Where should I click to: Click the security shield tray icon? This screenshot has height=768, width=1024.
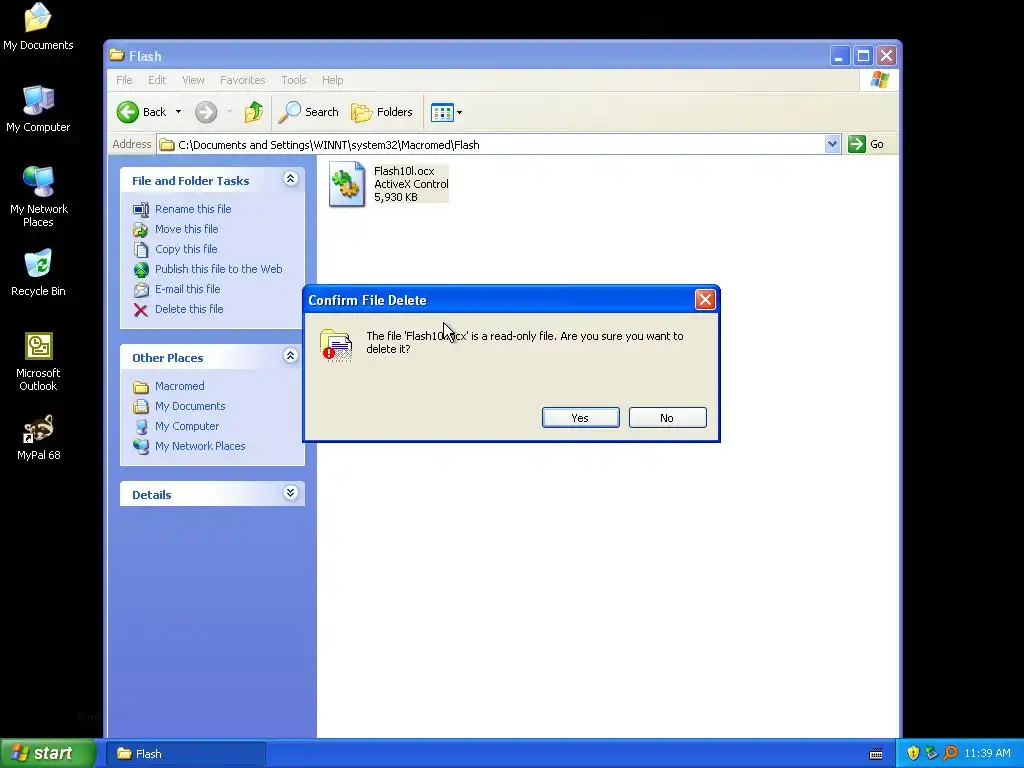tap(913, 753)
